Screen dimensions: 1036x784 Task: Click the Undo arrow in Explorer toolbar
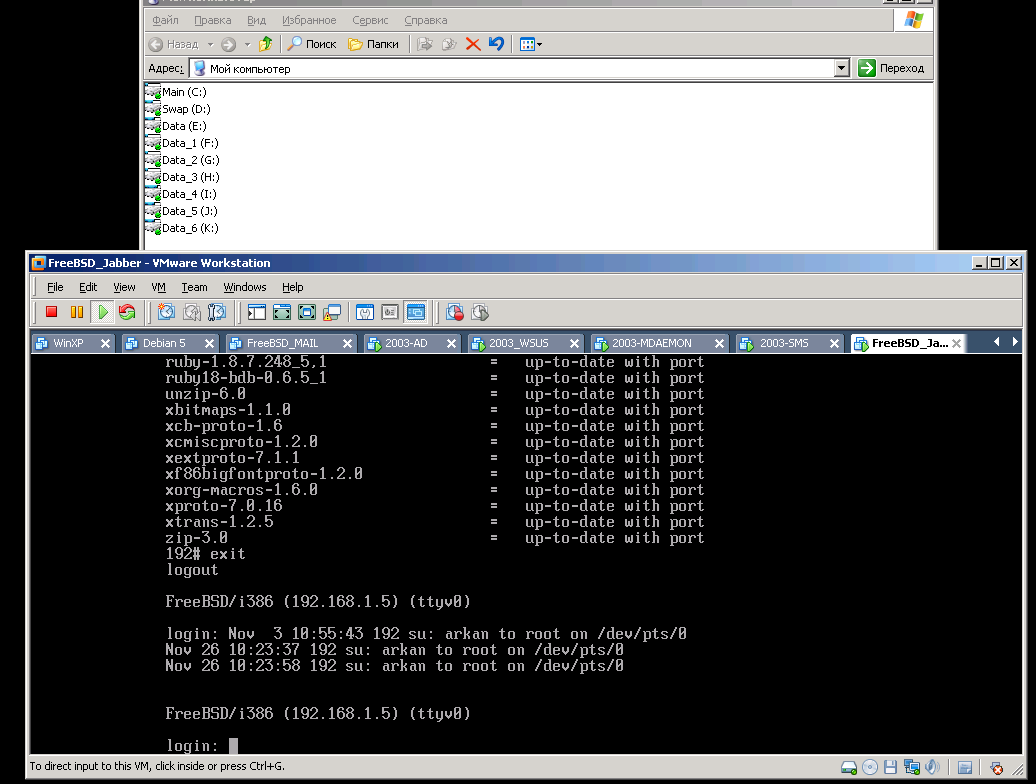[x=496, y=44]
